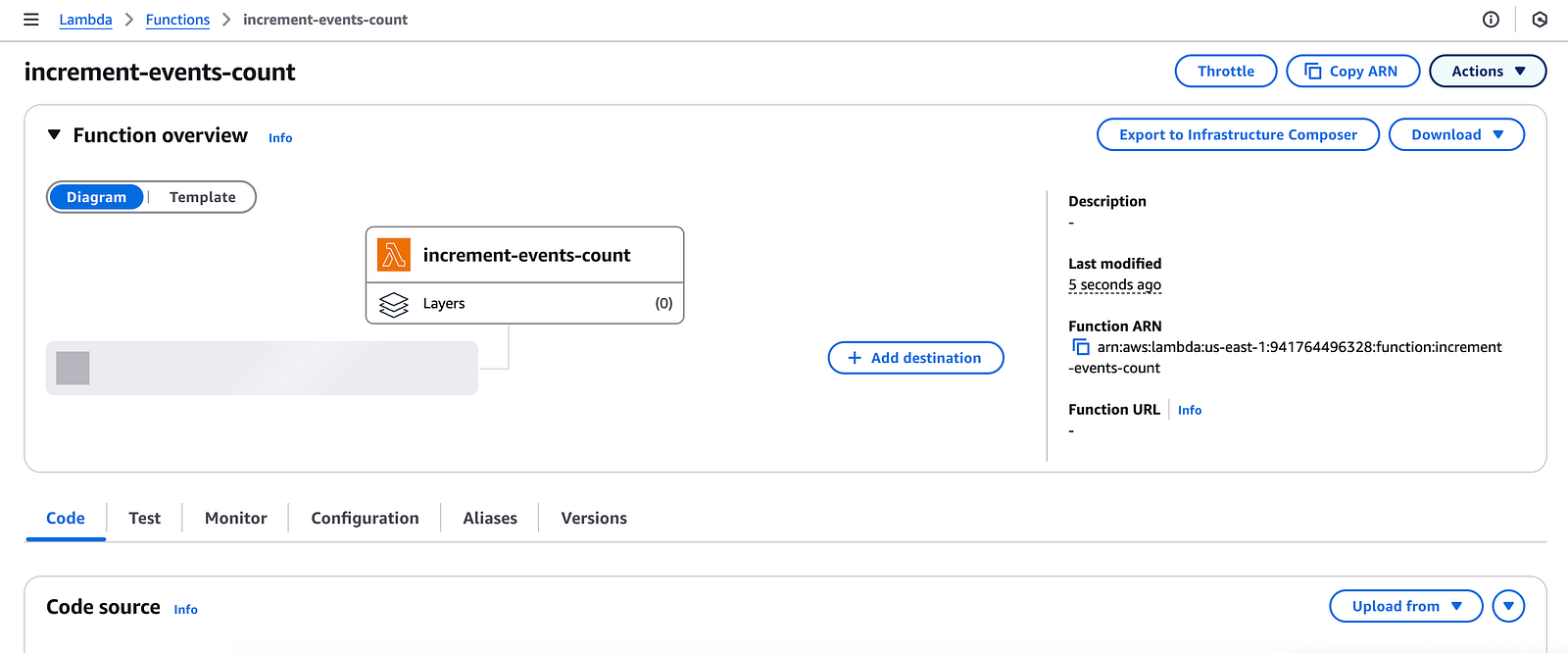This screenshot has height=653, width=1568.
Task: Open the Upload from dropdown
Action: pyautogui.click(x=1405, y=606)
